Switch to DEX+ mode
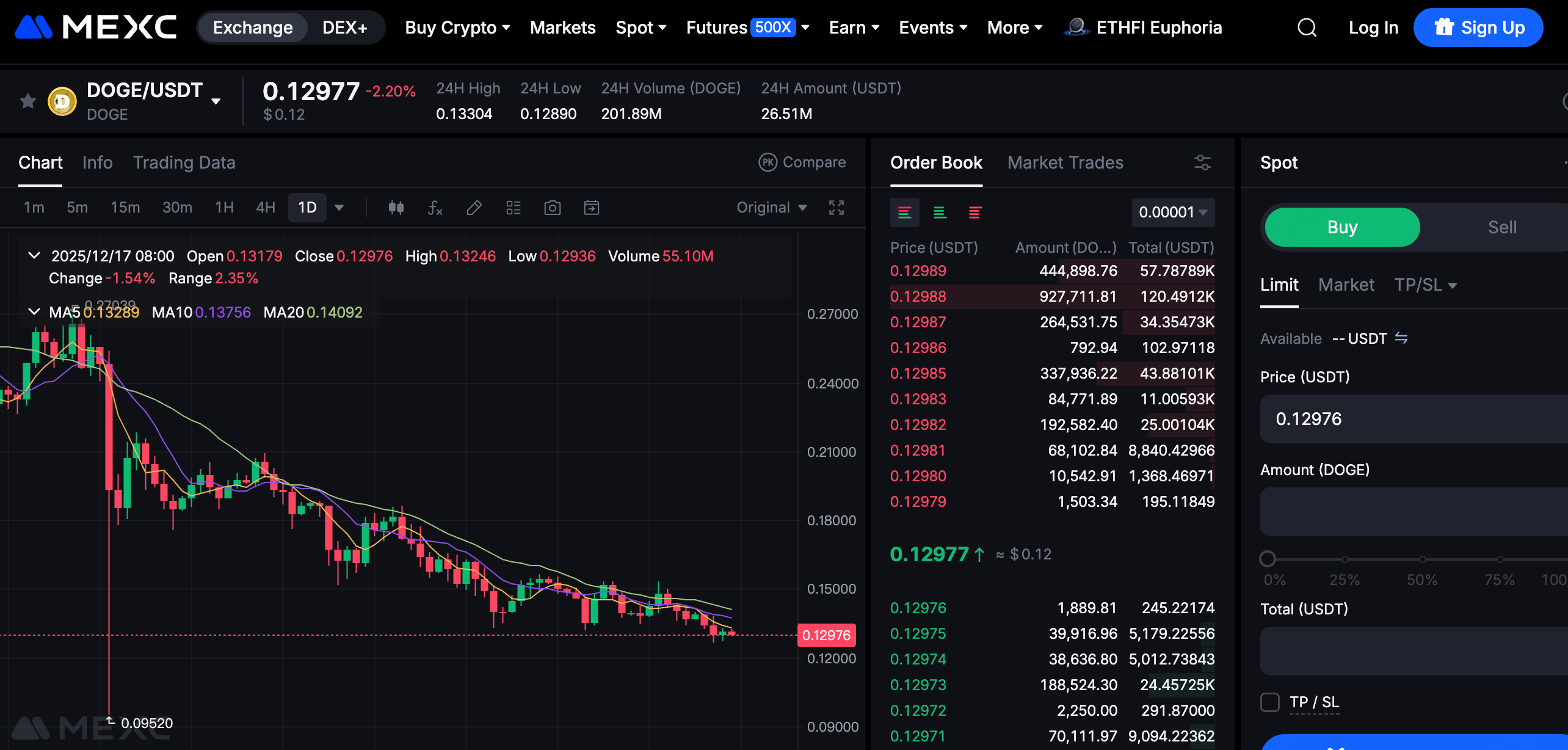The height and width of the screenshot is (750, 1568). tap(344, 27)
